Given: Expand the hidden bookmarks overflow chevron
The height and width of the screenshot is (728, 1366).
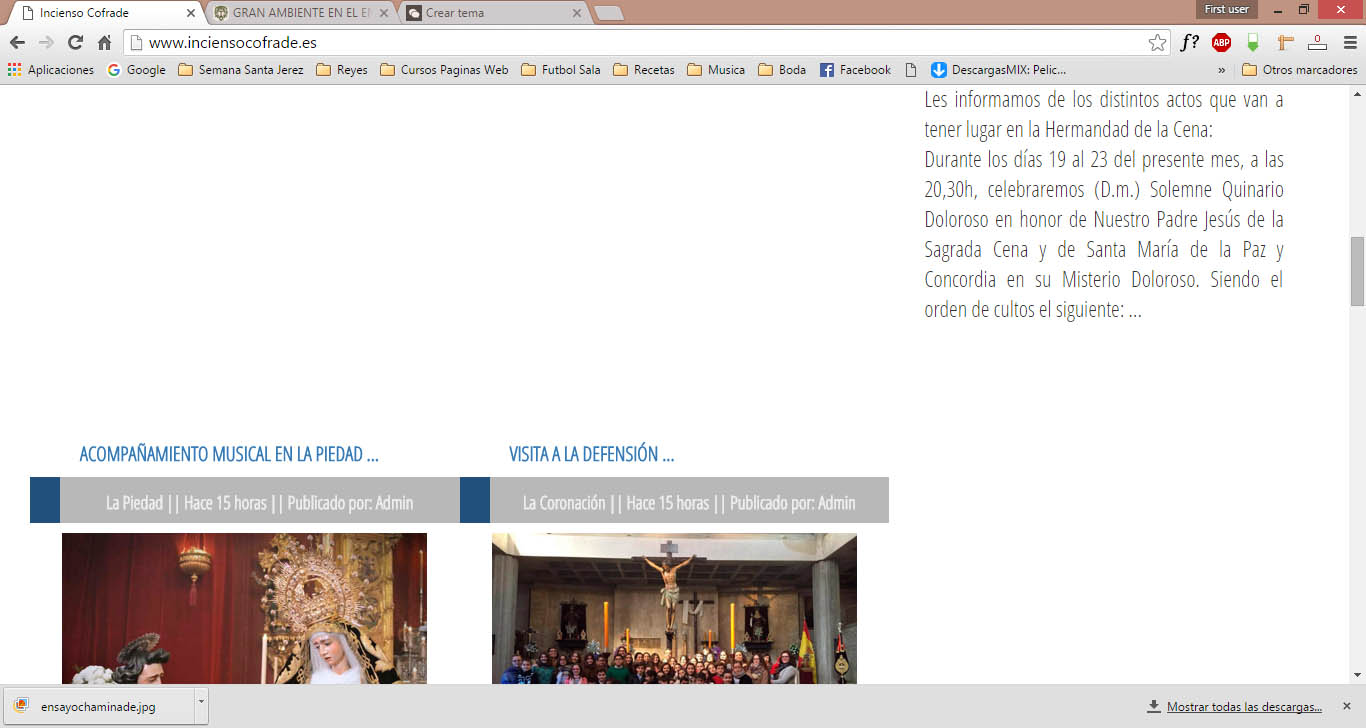Looking at the screenshot, I should [1221, 70].
